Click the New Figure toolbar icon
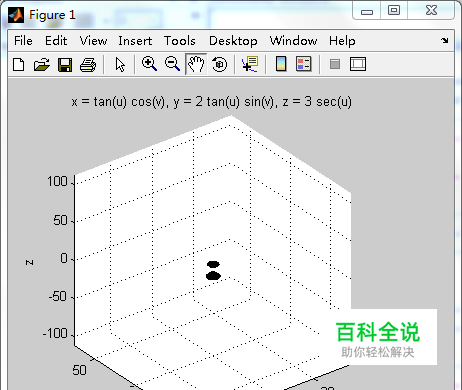Screen dimensions: 462x390 coord(19,64)
